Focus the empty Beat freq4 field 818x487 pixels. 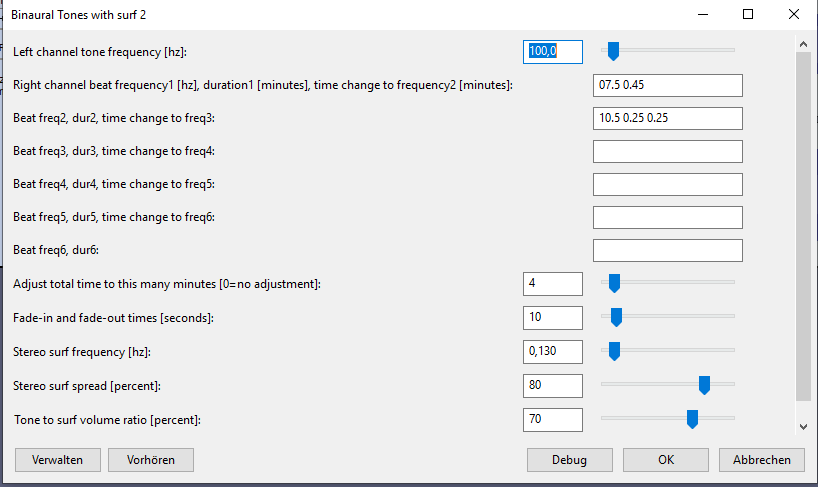tap(667, 184)
